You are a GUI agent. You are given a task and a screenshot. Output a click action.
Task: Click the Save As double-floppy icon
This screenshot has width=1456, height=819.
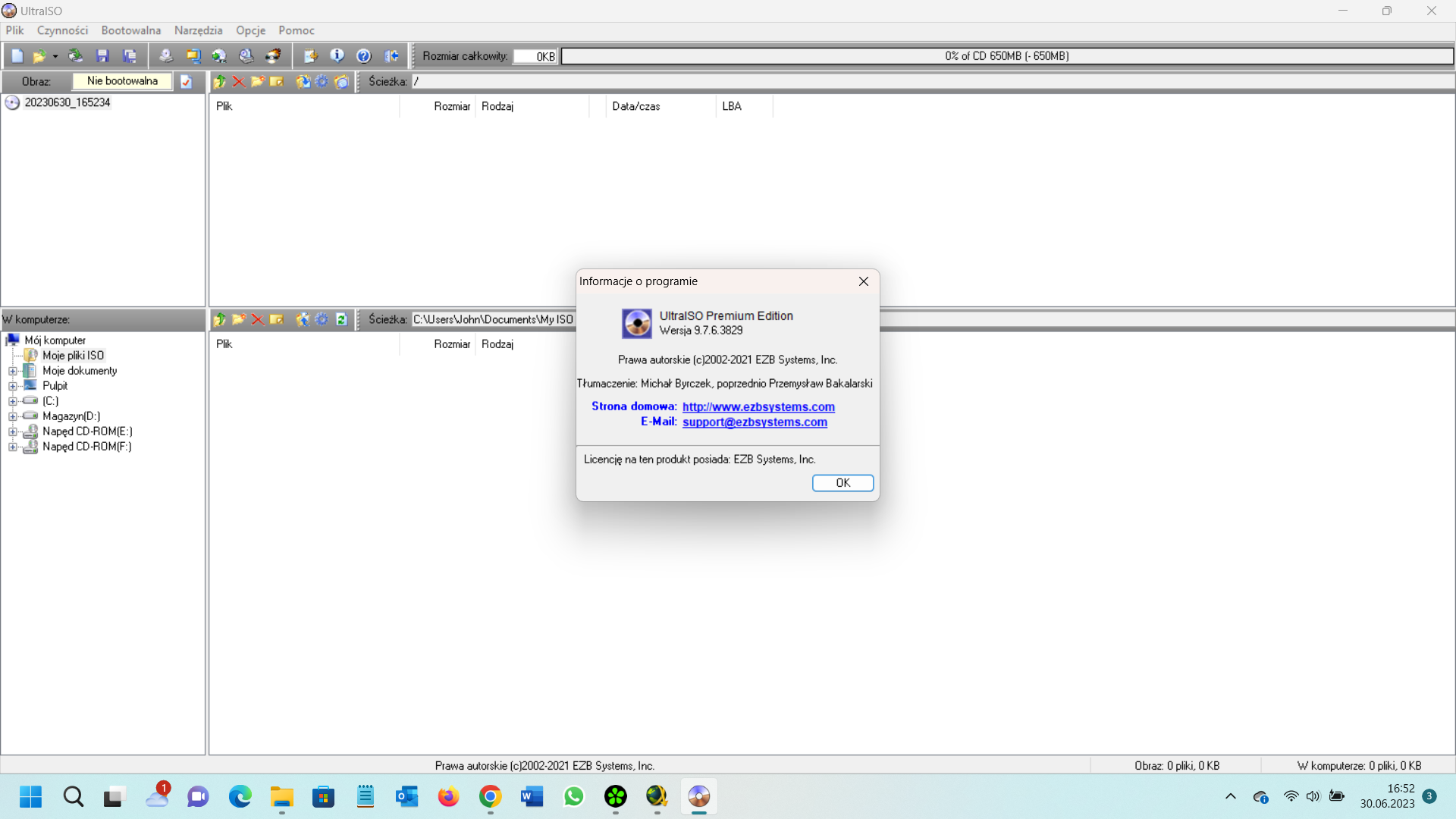coord(130,56)
